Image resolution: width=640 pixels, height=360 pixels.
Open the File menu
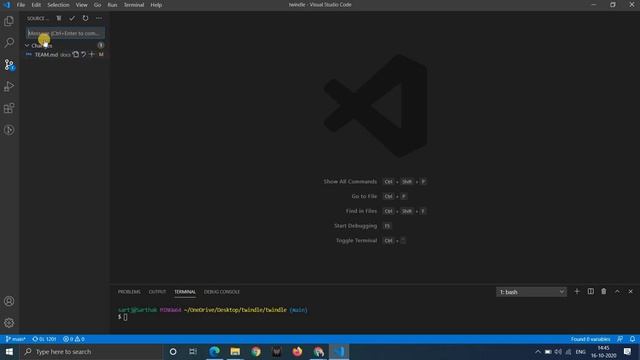pyautogui.click(x=21, y=5)
